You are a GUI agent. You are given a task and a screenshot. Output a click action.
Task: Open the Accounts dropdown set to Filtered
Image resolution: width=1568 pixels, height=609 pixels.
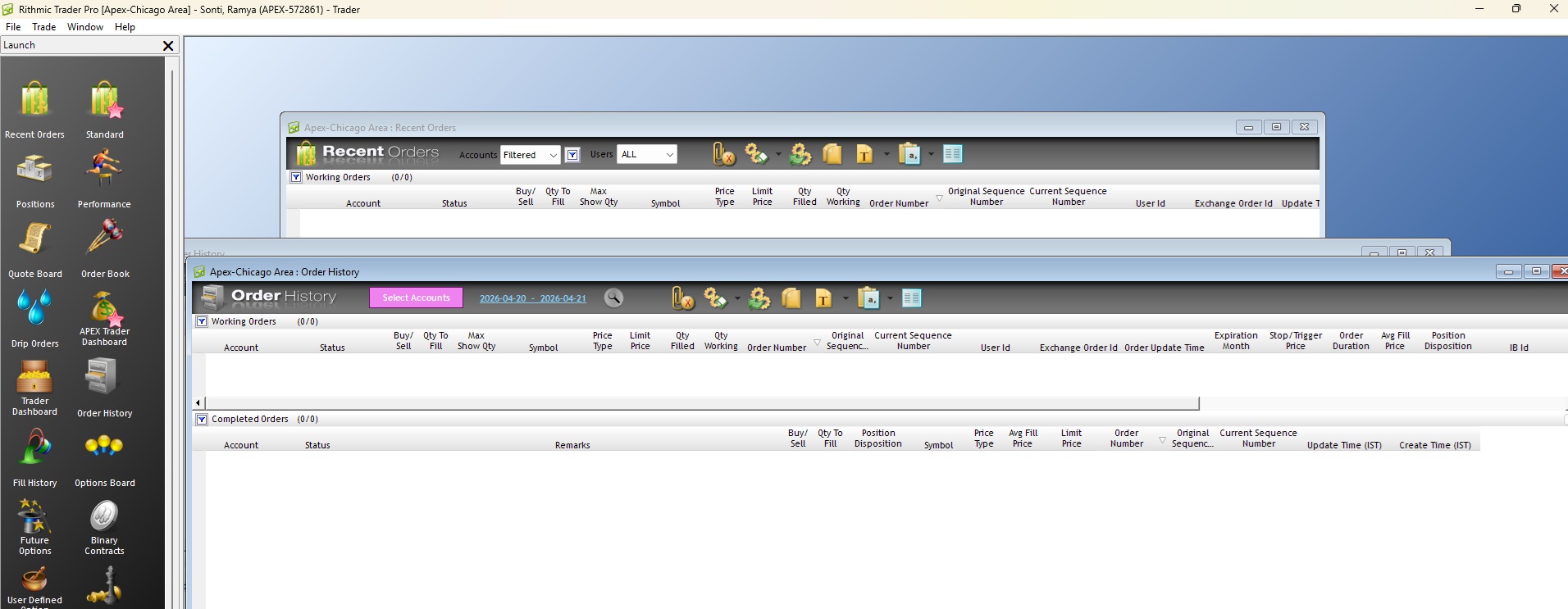point(531,155)
